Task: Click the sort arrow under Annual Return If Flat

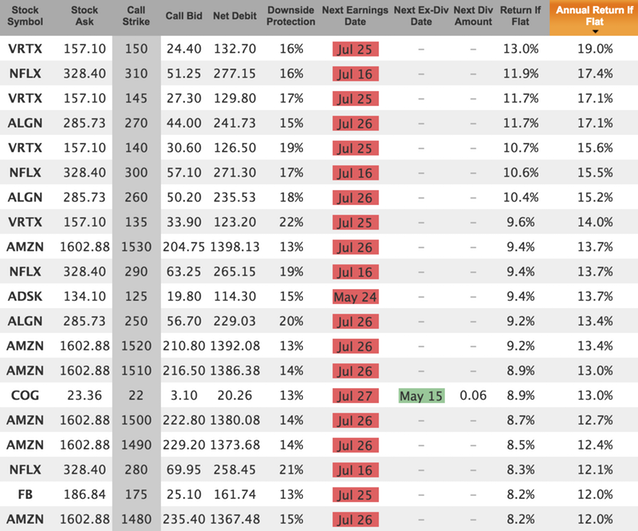Action: (x=595, y=32)
